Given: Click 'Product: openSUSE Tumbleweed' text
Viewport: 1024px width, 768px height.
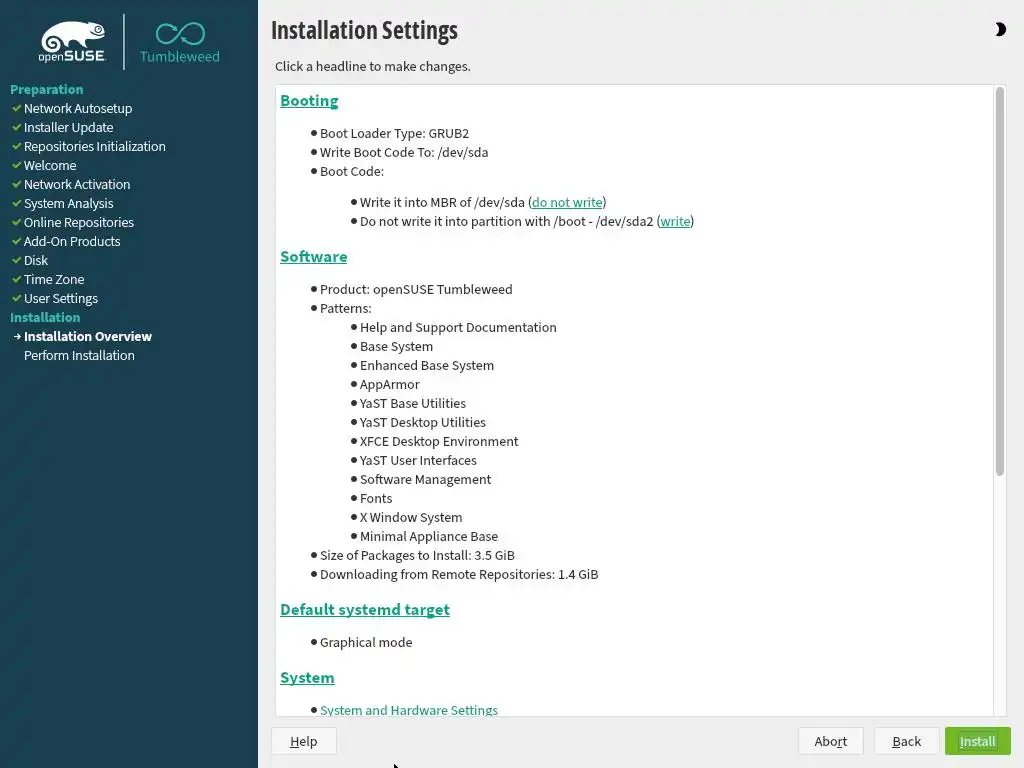Looking at the screenshot, I should point(416,289).
